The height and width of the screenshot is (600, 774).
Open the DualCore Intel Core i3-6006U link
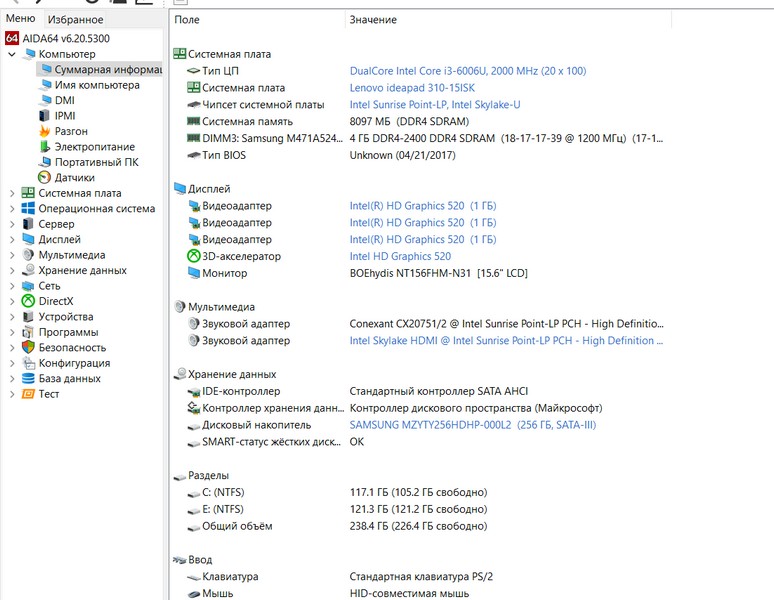click(x=467, y=71)
